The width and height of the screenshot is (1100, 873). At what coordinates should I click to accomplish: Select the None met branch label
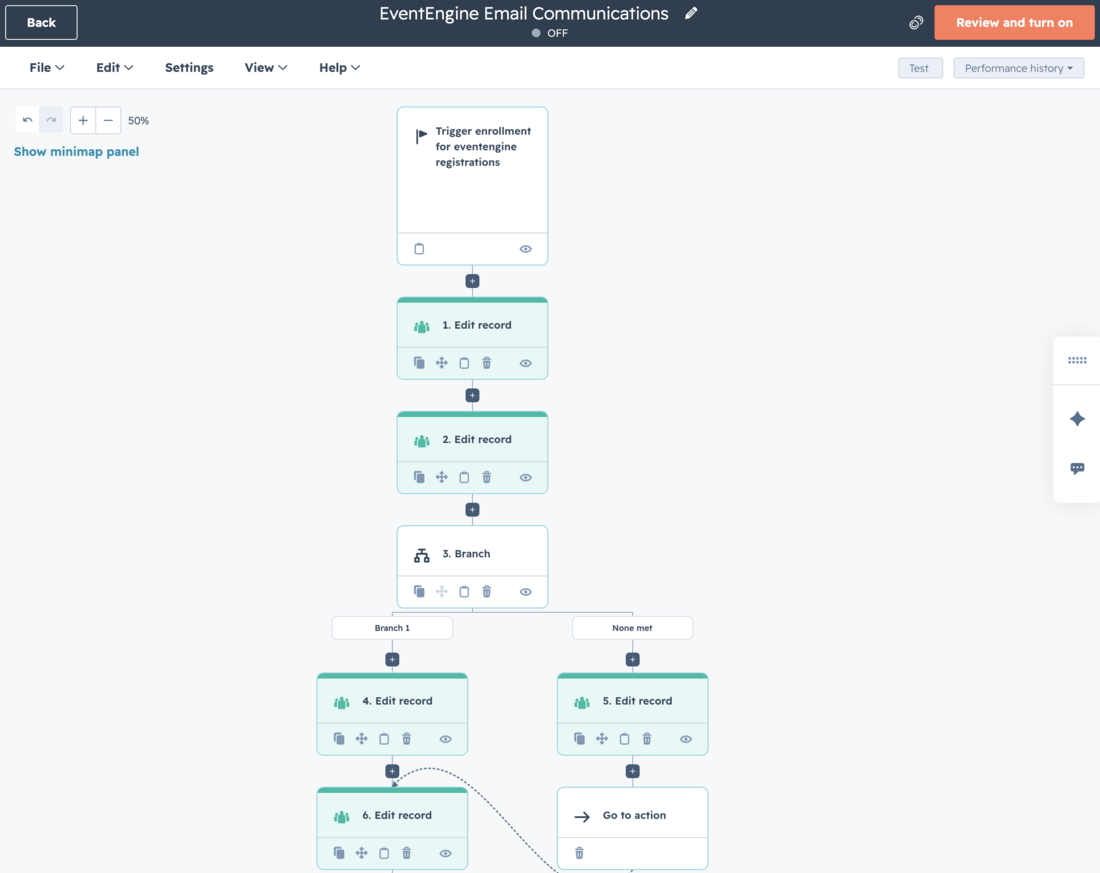click(632, 627)
